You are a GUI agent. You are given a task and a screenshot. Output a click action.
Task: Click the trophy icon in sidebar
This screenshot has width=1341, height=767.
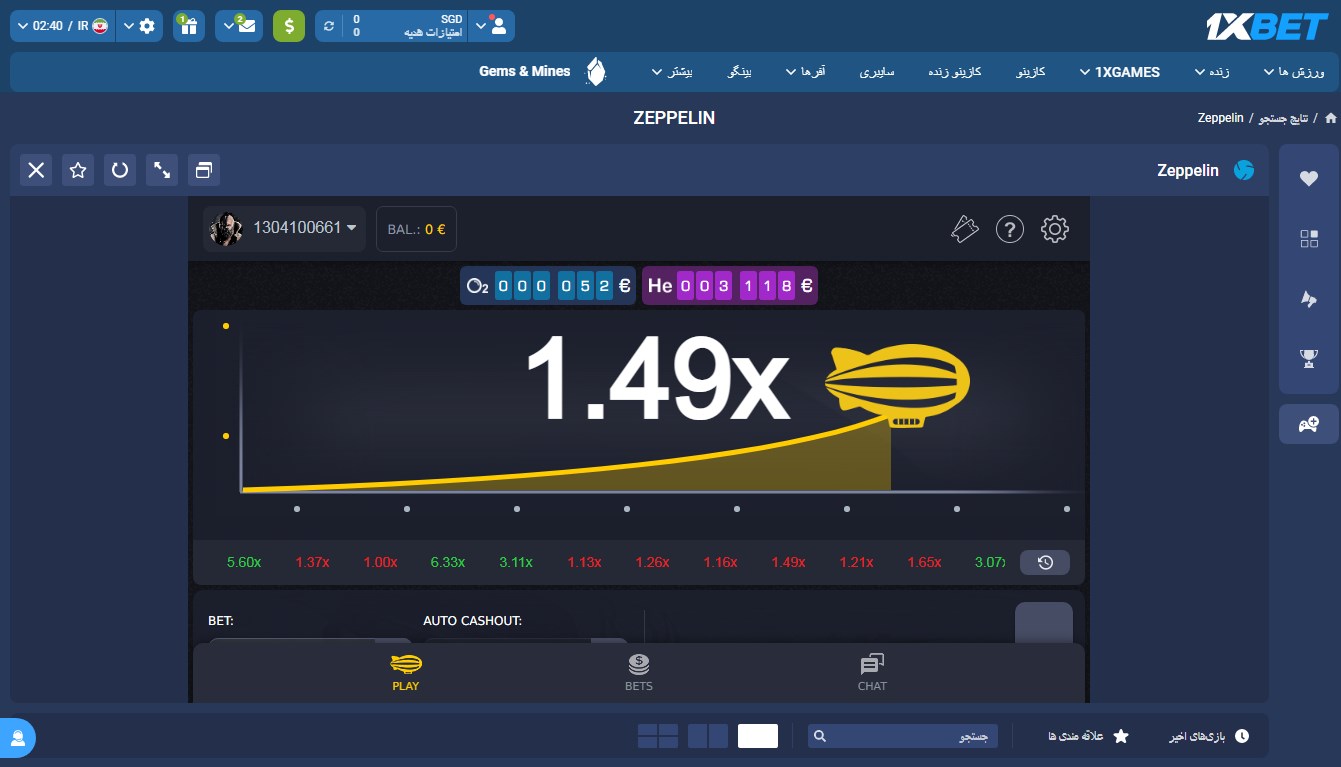[1308, 358]
